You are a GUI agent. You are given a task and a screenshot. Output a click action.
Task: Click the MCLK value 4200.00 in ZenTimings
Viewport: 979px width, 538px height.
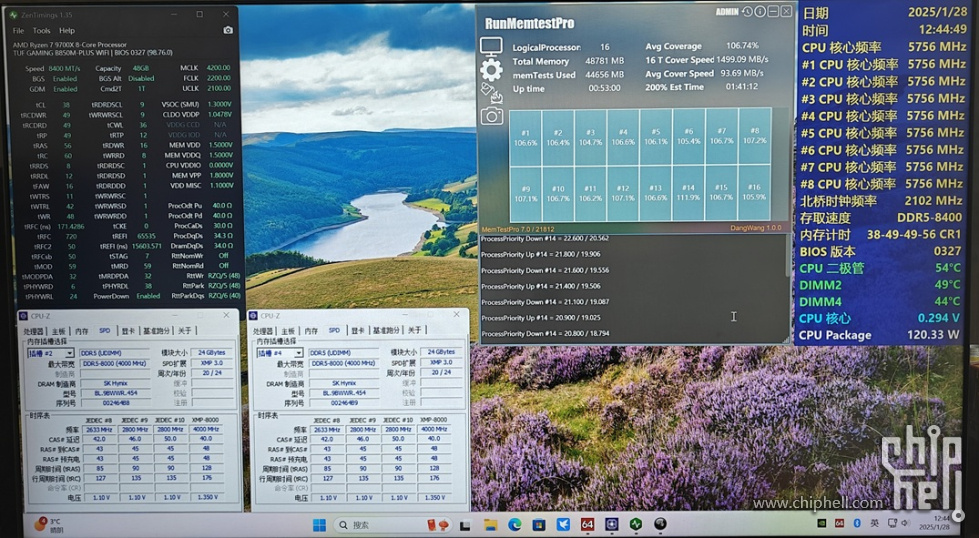pyautogui.click(x=219, y=68)
